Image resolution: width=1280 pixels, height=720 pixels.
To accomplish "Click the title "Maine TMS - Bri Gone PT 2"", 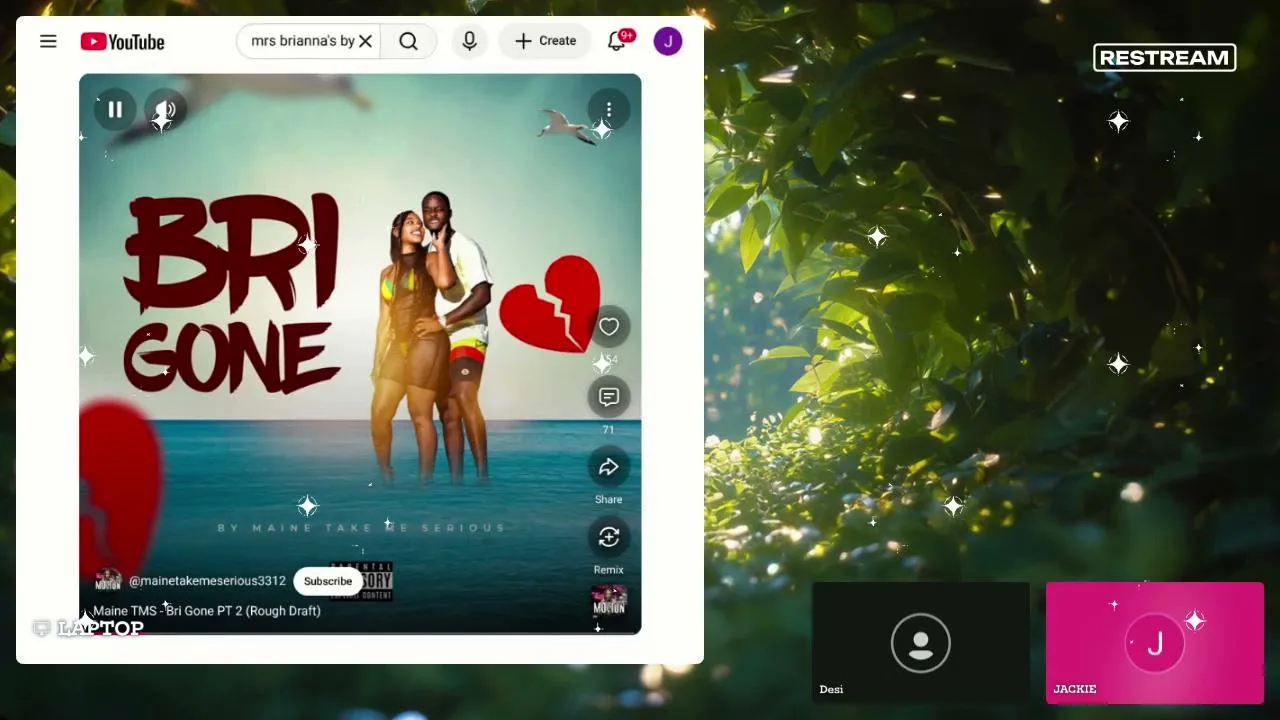I will coord(207,611).
